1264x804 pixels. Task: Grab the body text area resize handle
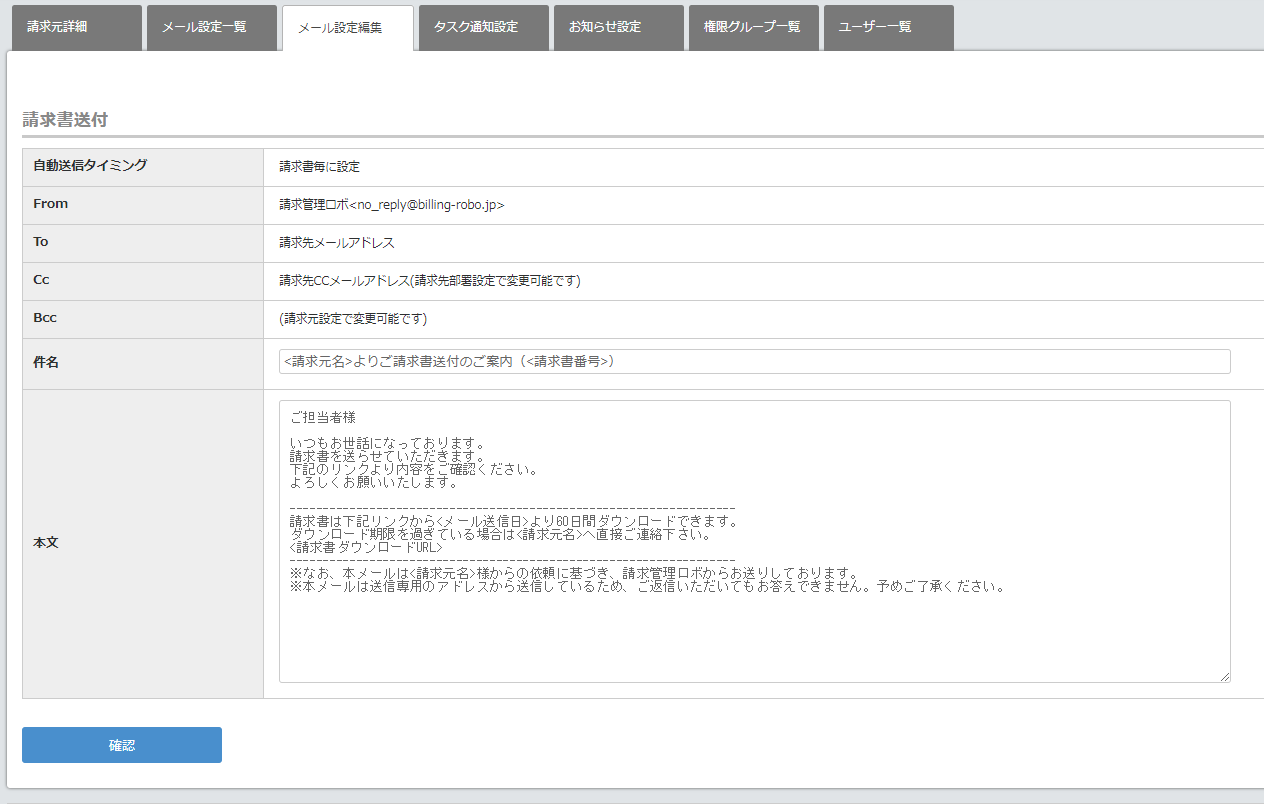[x=1224, y=676]
